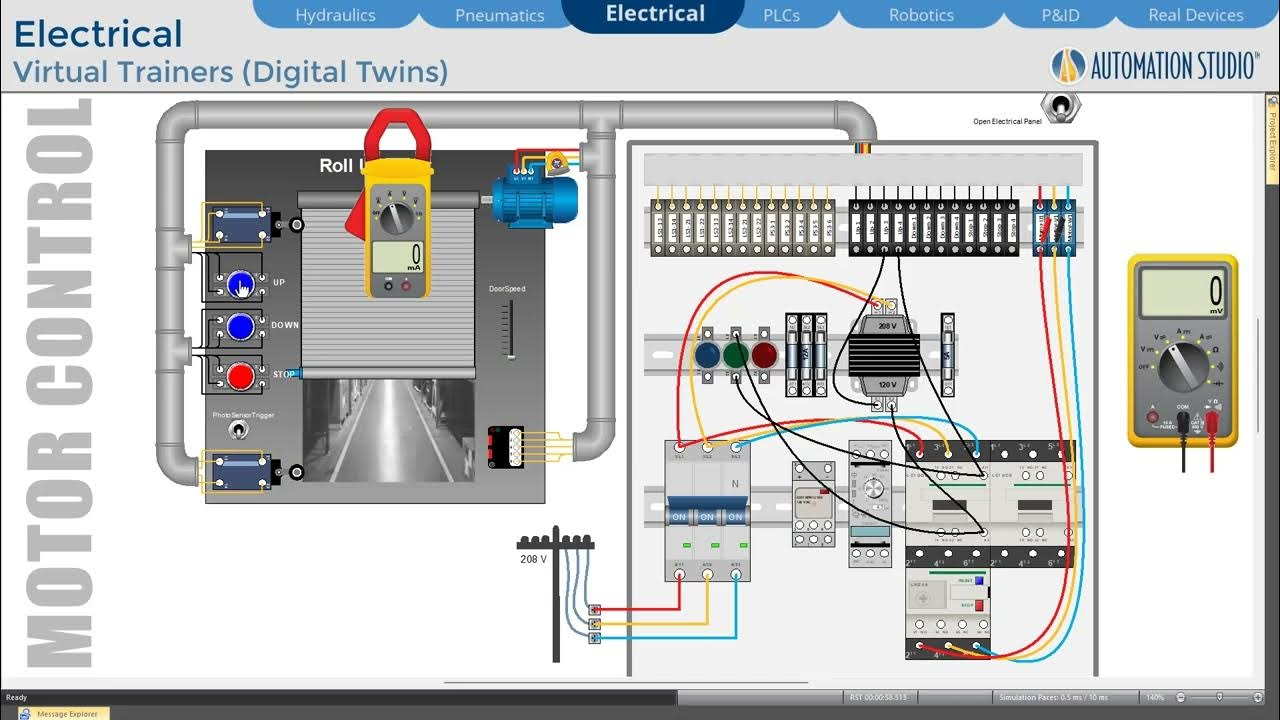Image resolution: width=1280 pixels, height=720 pixels.
Task: Click the red pilot light
Action: [764, 355]
